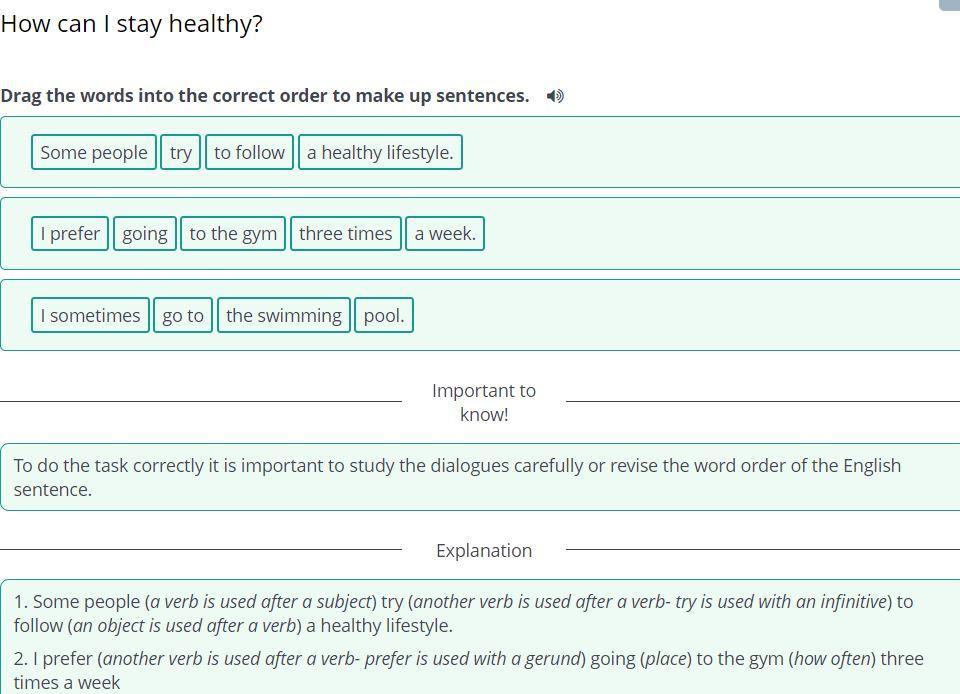
Task: Select 'the swimming' word tile
Action: [x=284, y=316]
